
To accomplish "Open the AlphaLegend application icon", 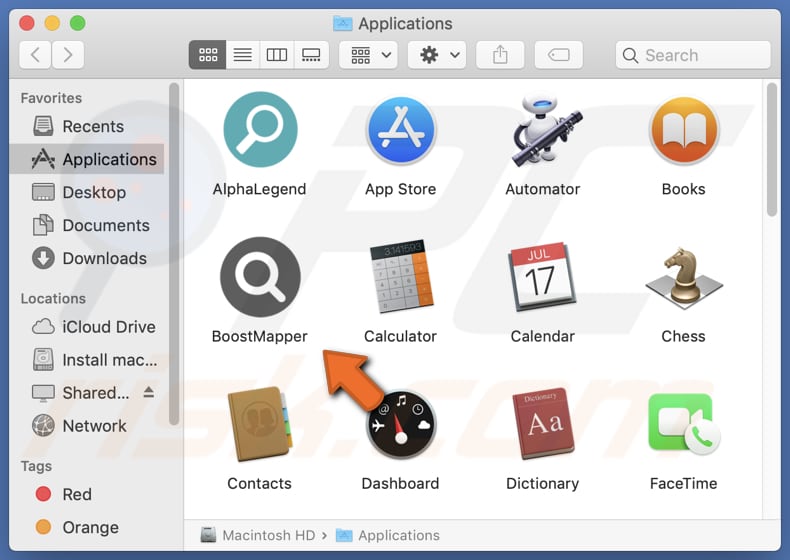I will pyautogui.click(x=260, y=129).
